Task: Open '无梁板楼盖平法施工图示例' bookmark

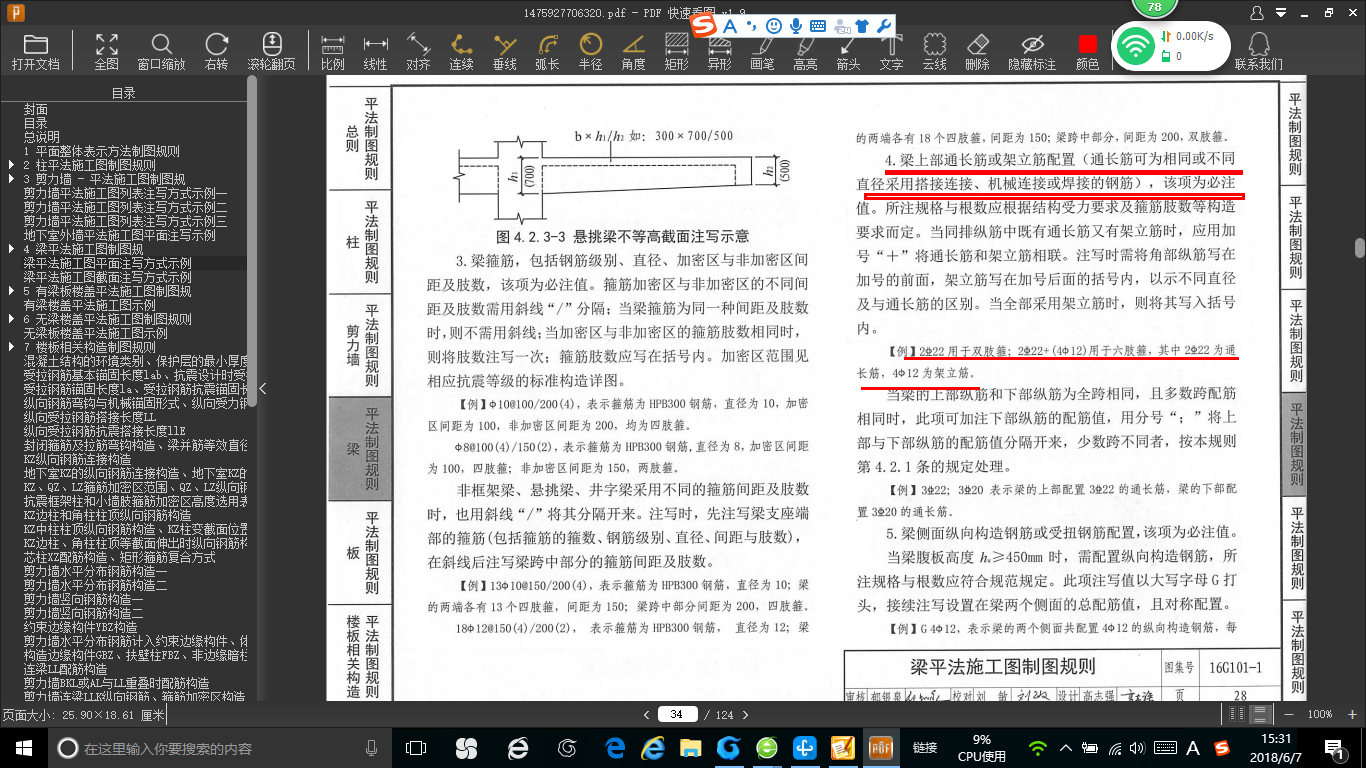Action: pos(96,333)
